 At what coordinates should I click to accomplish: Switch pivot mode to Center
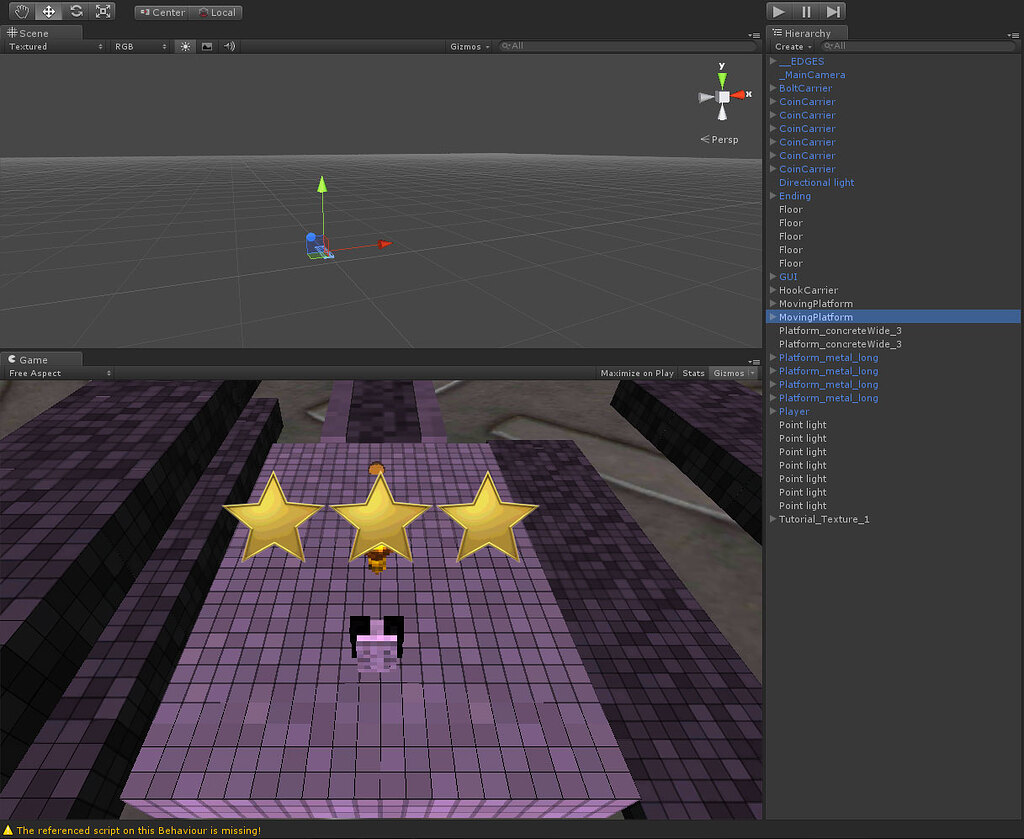pos(161,12)
